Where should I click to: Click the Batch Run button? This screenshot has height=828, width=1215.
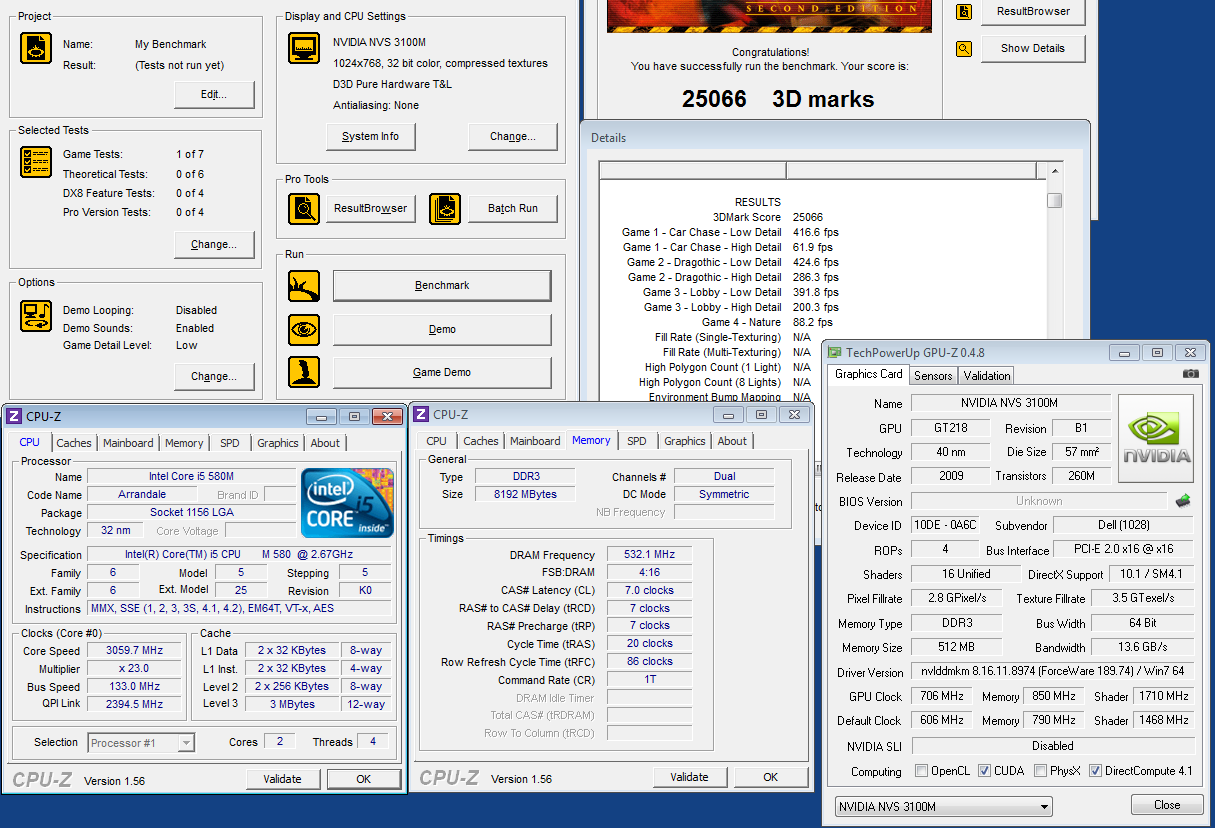pyautogui.click(x=513, y=208)
